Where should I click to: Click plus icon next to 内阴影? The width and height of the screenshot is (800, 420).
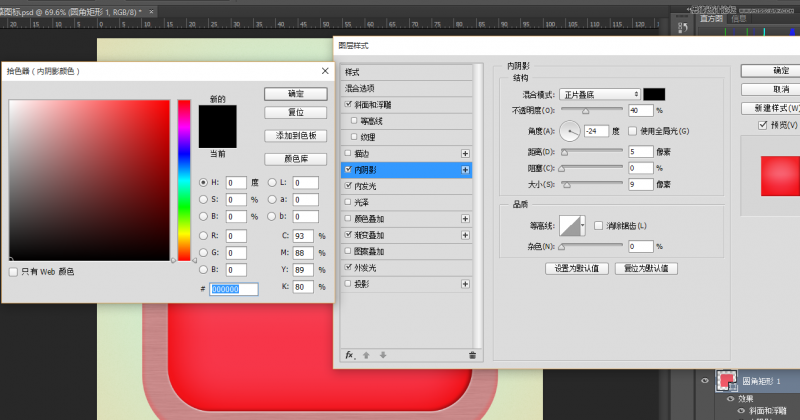pos(465,170)
